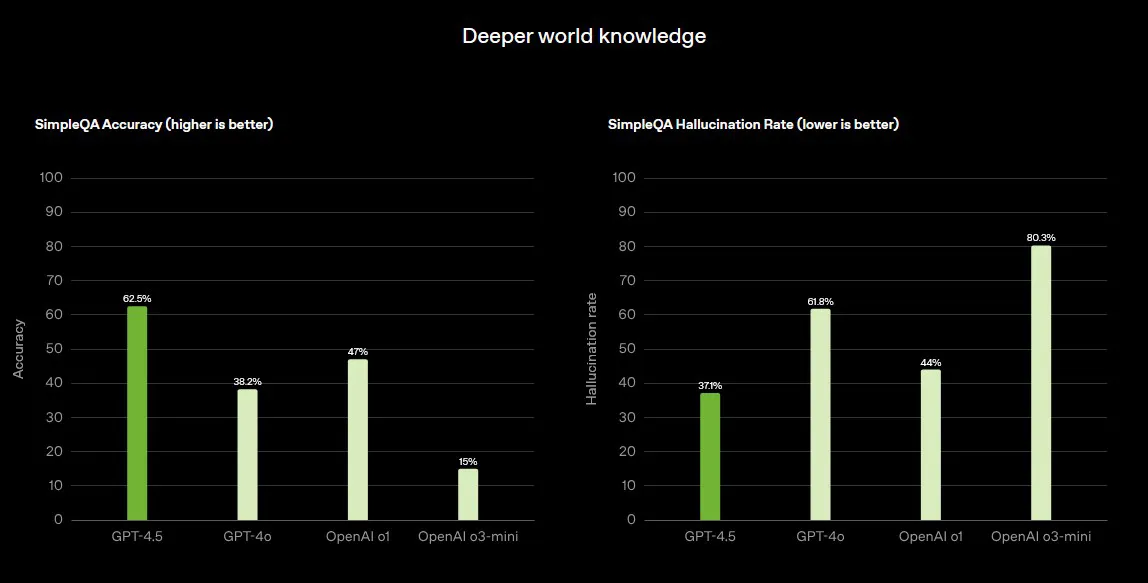Click the OpenAI o3-mini hallucination rate bar
Image resolution: width=1148 pixels, height=583 pixels.
(1041, 383)
